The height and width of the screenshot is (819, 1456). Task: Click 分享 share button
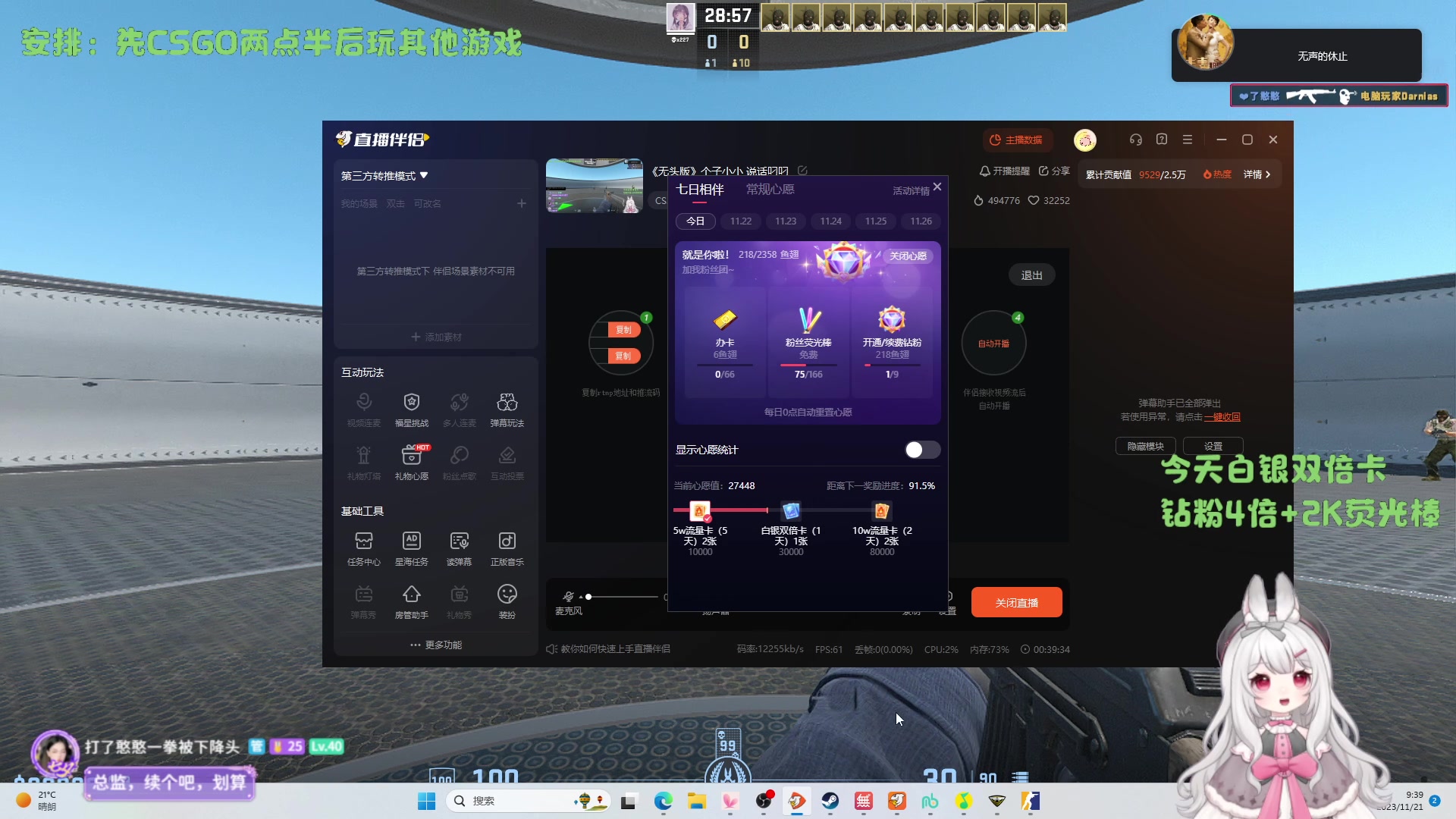(1054, 171)
